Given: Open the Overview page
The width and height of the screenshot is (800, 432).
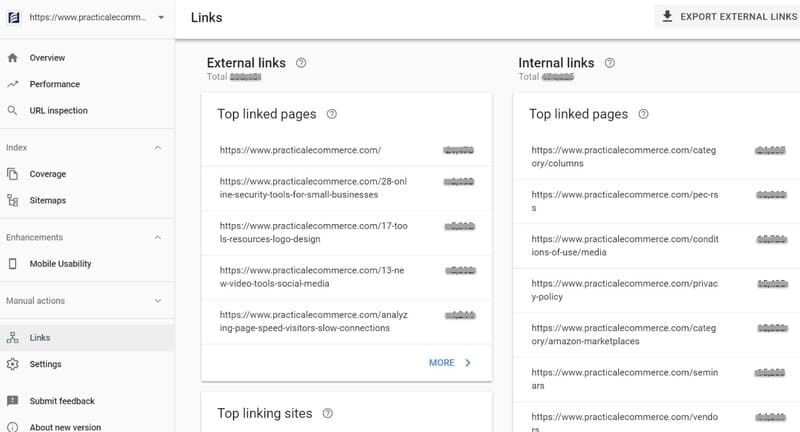Looking at the screenshot, I should [47, 58].
